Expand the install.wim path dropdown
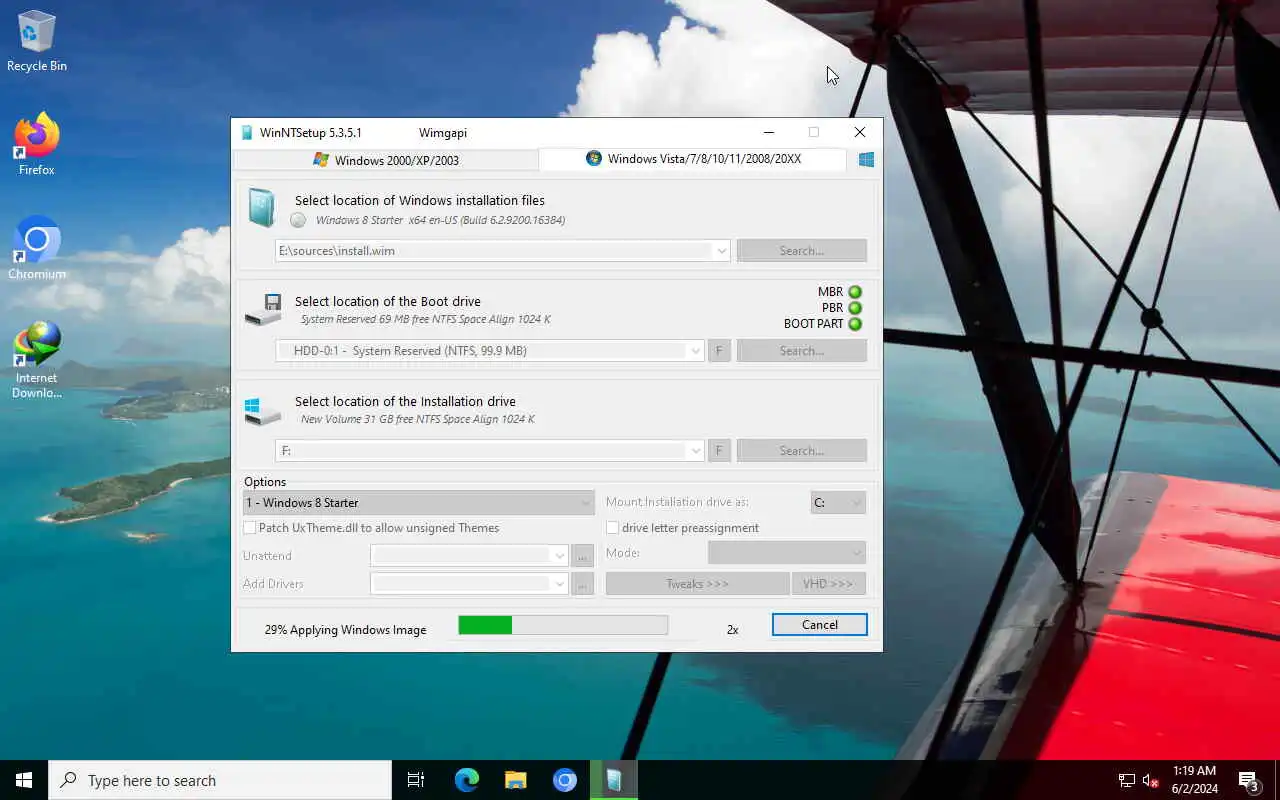 (721, 251)
